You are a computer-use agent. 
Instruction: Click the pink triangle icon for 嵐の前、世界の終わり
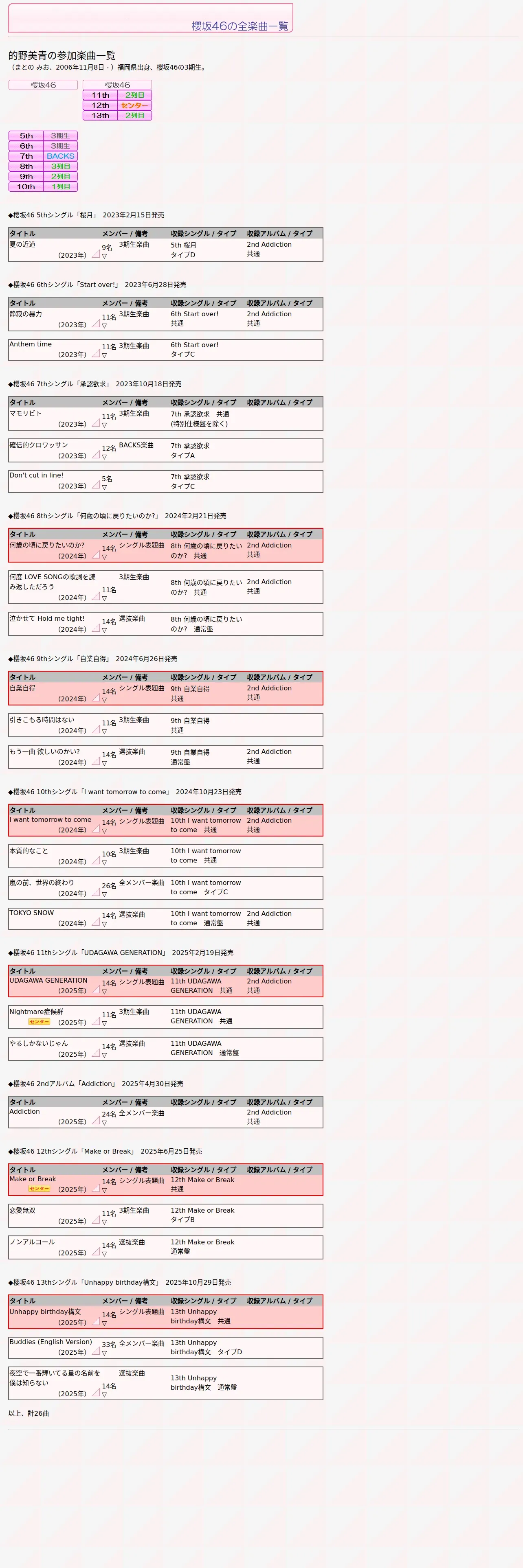pyautogui.click(x=96, y=892)
